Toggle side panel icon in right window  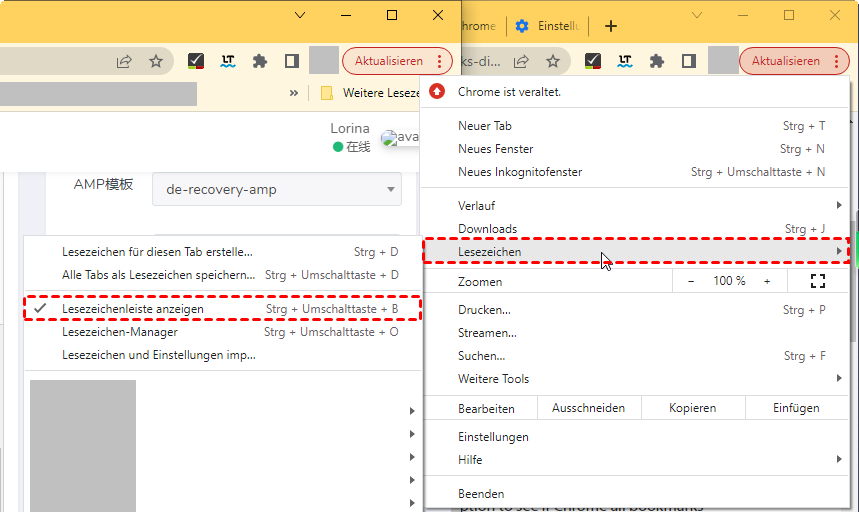coord(689,61)
